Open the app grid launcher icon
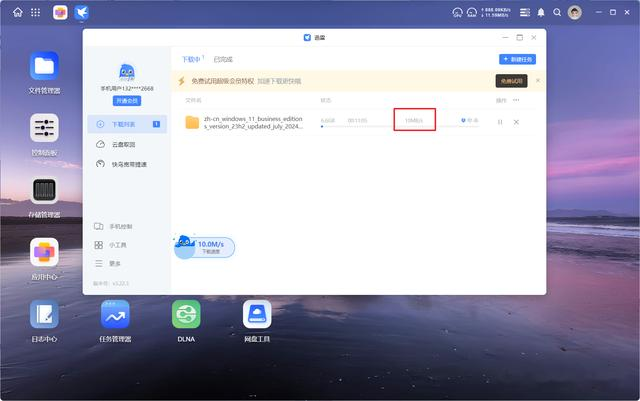Viewport: 640px width, 401px height. click(x=36, y=13)
